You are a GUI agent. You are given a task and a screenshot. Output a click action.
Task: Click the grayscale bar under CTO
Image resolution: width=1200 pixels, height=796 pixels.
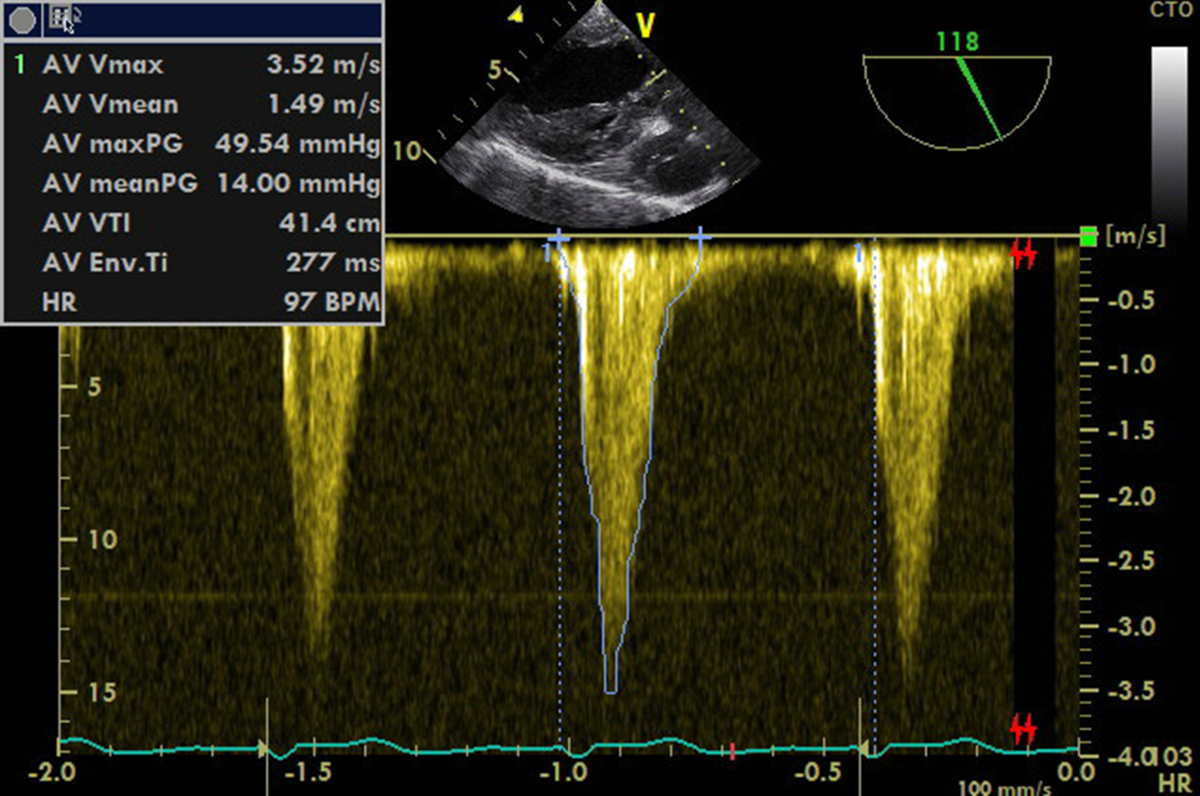(1167, 130)
